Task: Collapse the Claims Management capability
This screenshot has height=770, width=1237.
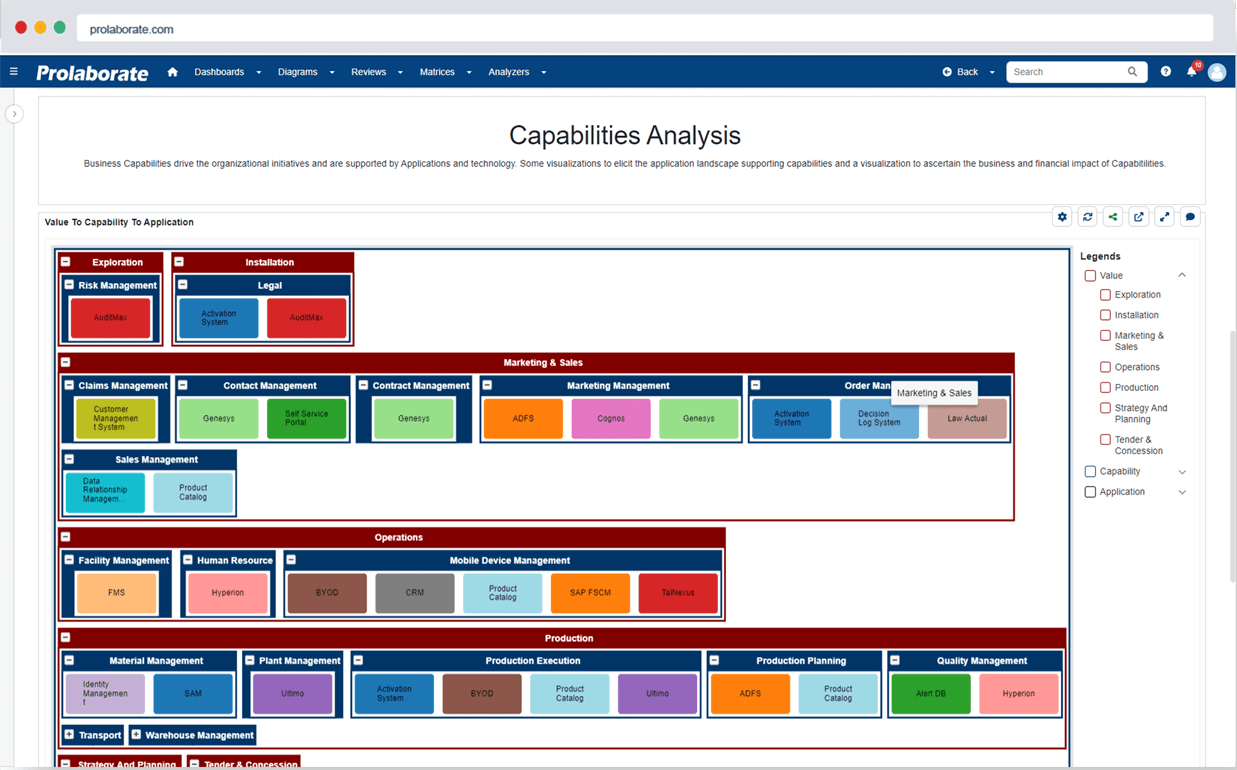Action: 70,385
